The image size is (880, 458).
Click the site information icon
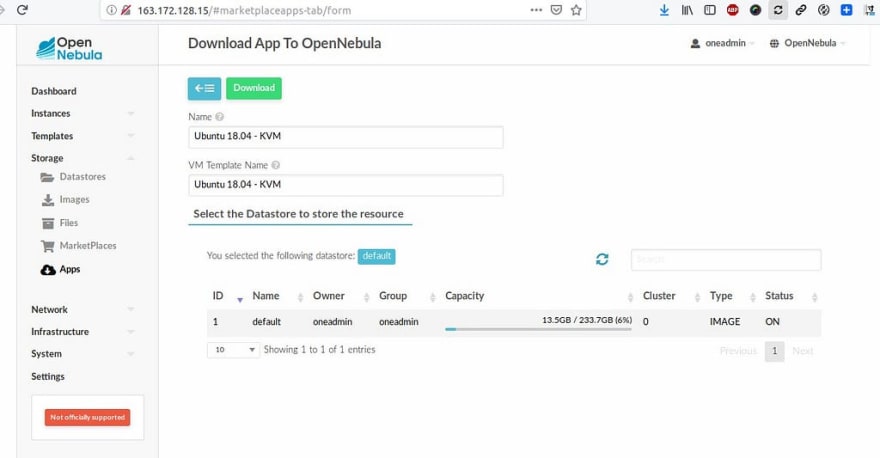point(111,10)
